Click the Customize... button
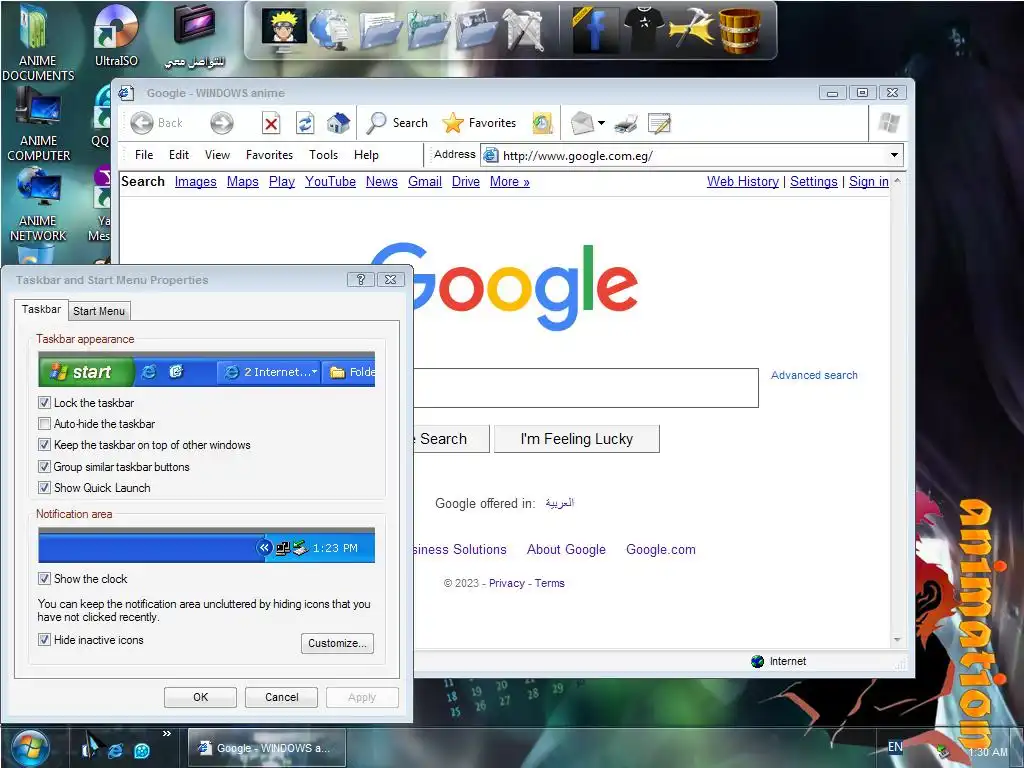The image size is (1024, 768). coord(338,643)
